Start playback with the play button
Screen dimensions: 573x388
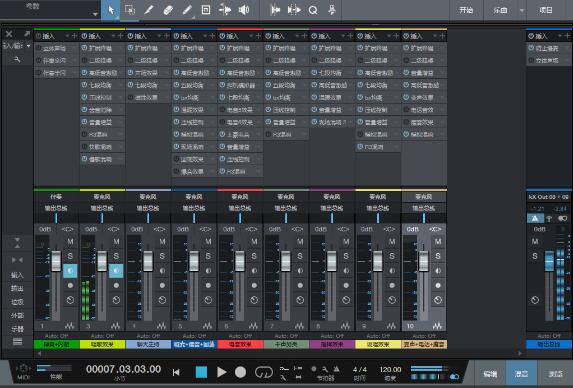pyautogui.click(x=221, y=372)
